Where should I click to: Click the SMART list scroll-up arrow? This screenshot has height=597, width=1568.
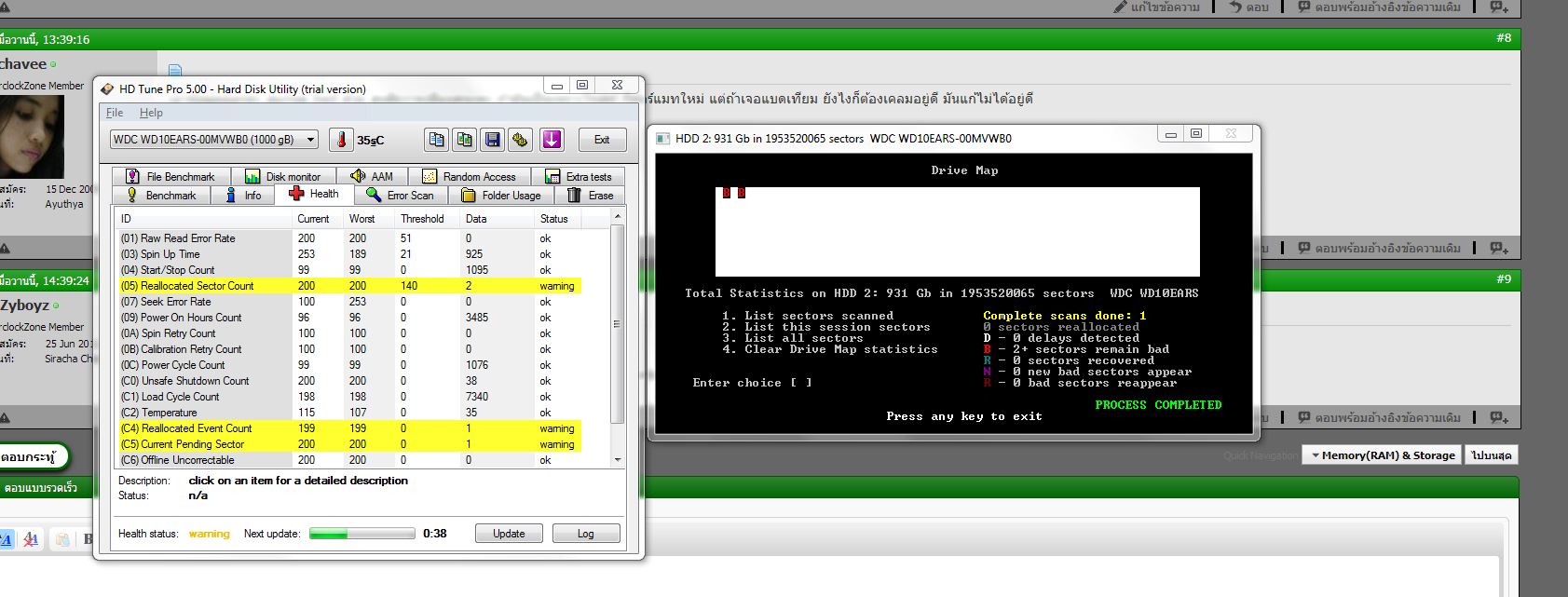tap(617, 216)
